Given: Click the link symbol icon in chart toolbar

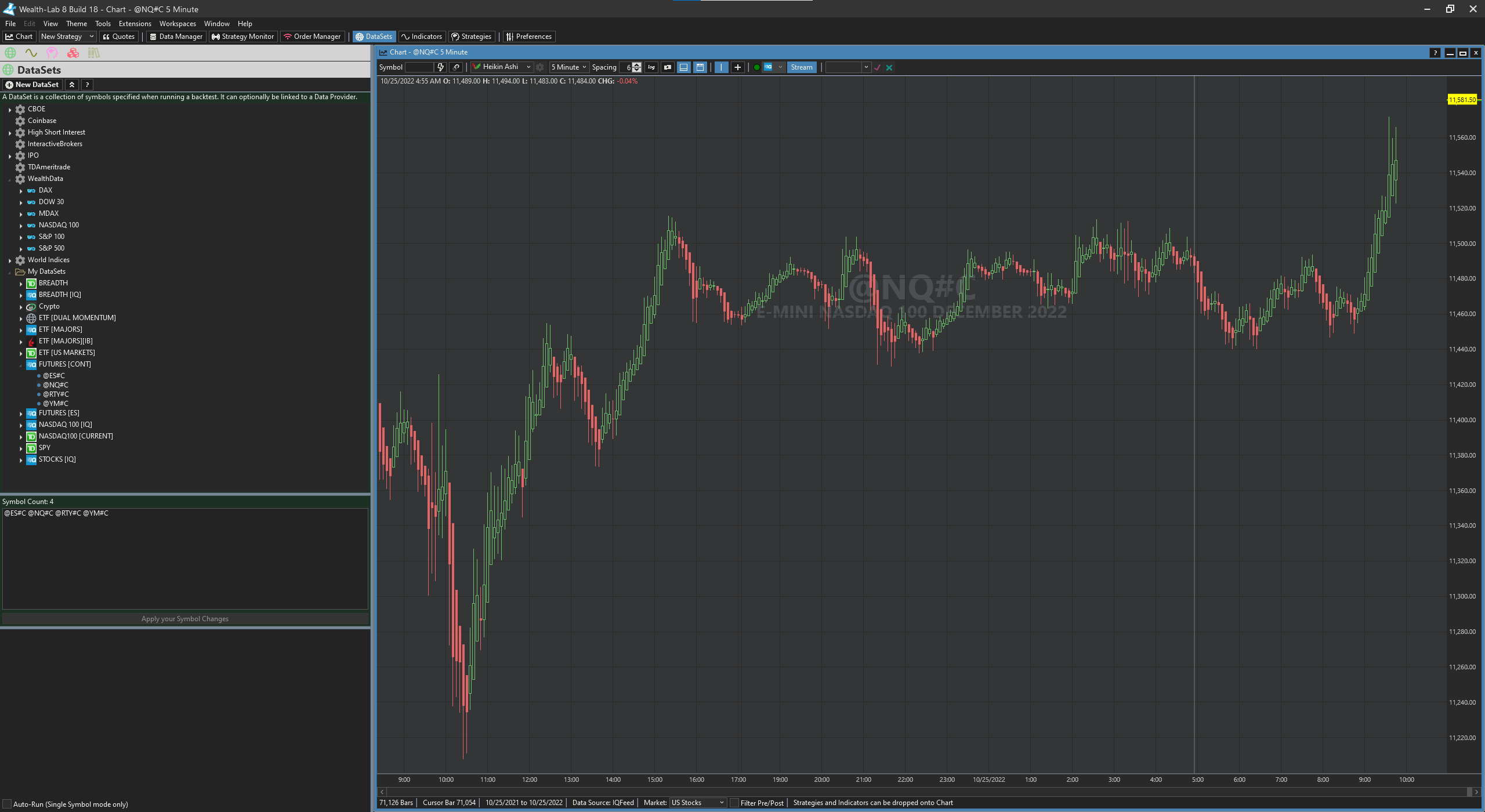Looking at the screenshot, I should click(457, 67).
